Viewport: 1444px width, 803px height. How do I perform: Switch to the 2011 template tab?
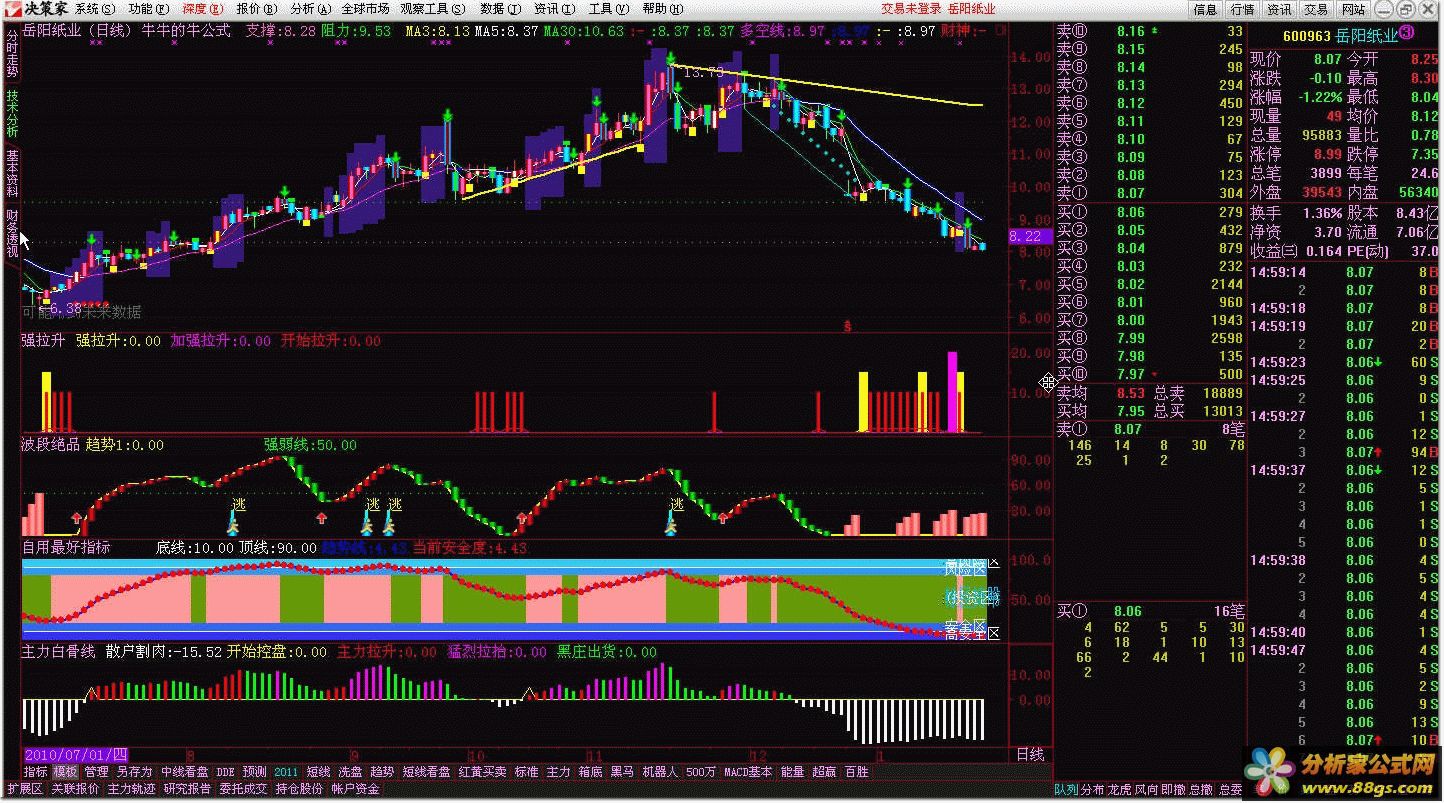[286, 772]
